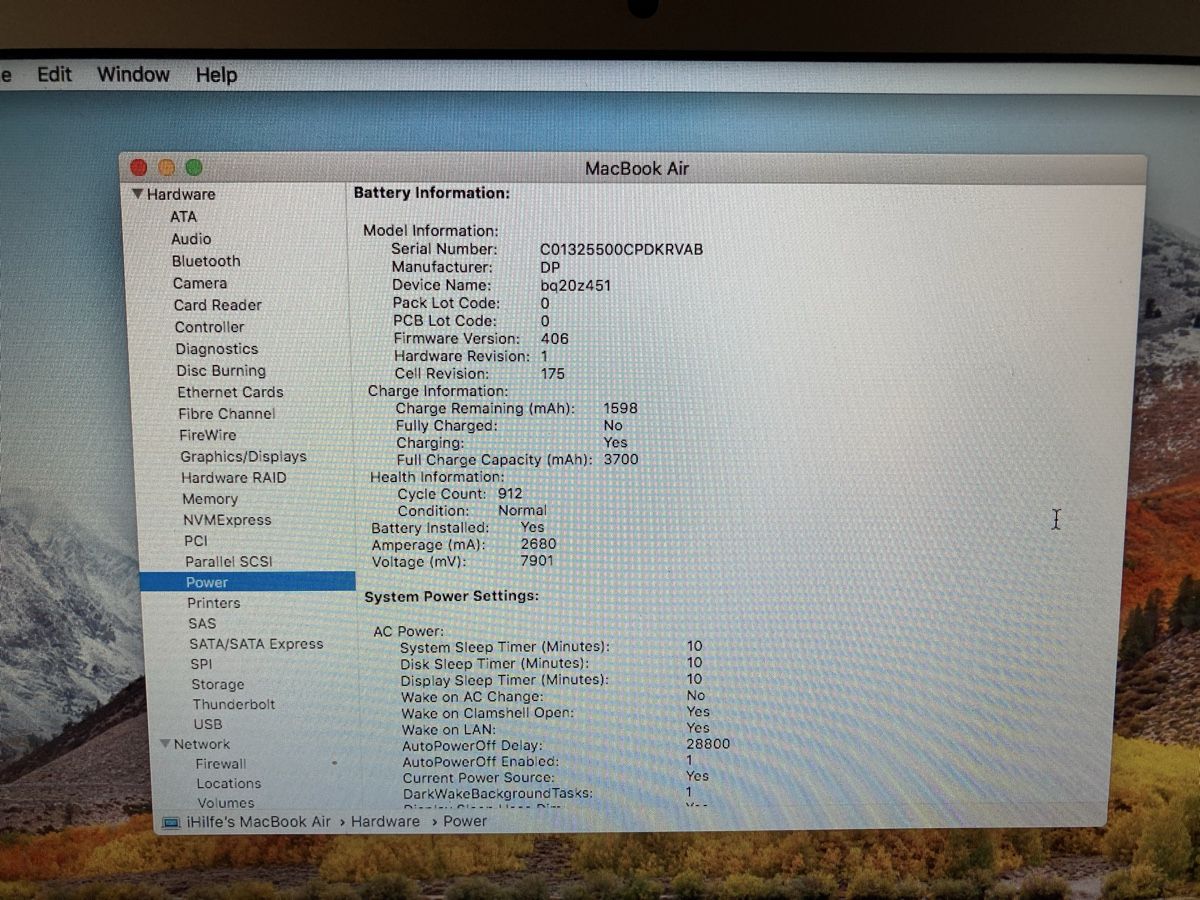Image resolution: width=1200 pixels, height=900 pixels.
Task: Select Diagnostics in the sidebar
Action: pos(217,349)
